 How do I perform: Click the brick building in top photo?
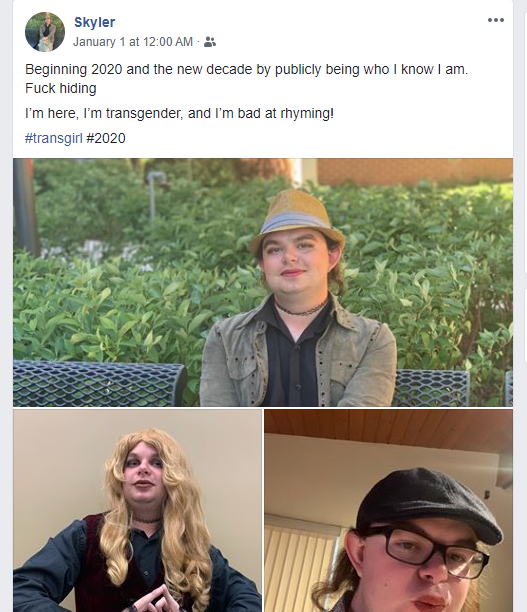coord(415,171)
